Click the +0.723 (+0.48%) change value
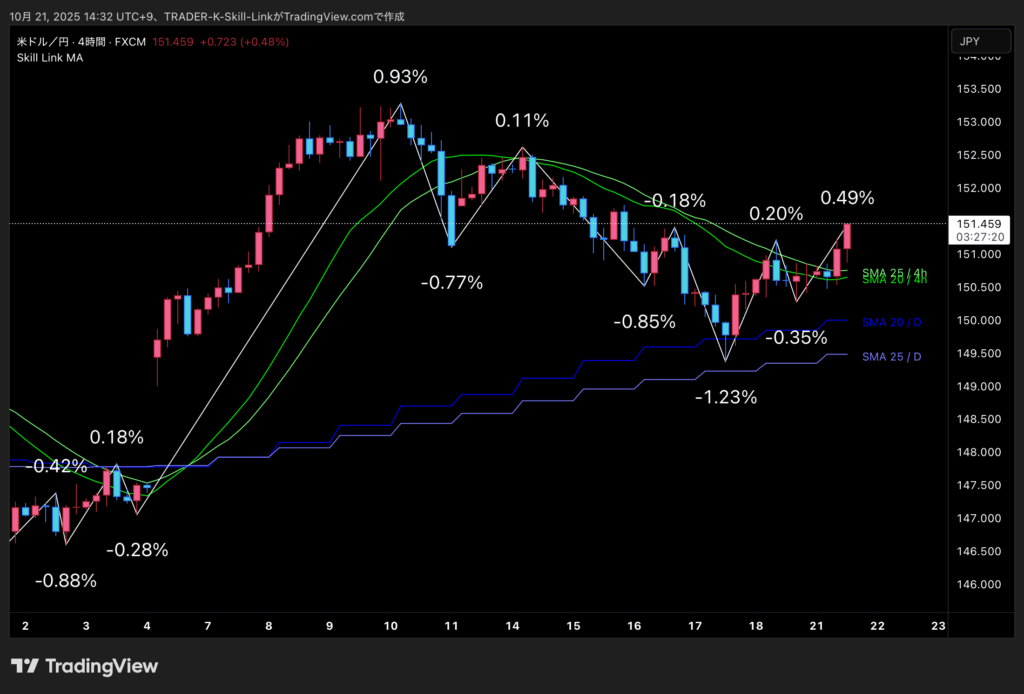Image resolution: width=1024 pixels, height=694 pixels. click(x=245, y=41)
